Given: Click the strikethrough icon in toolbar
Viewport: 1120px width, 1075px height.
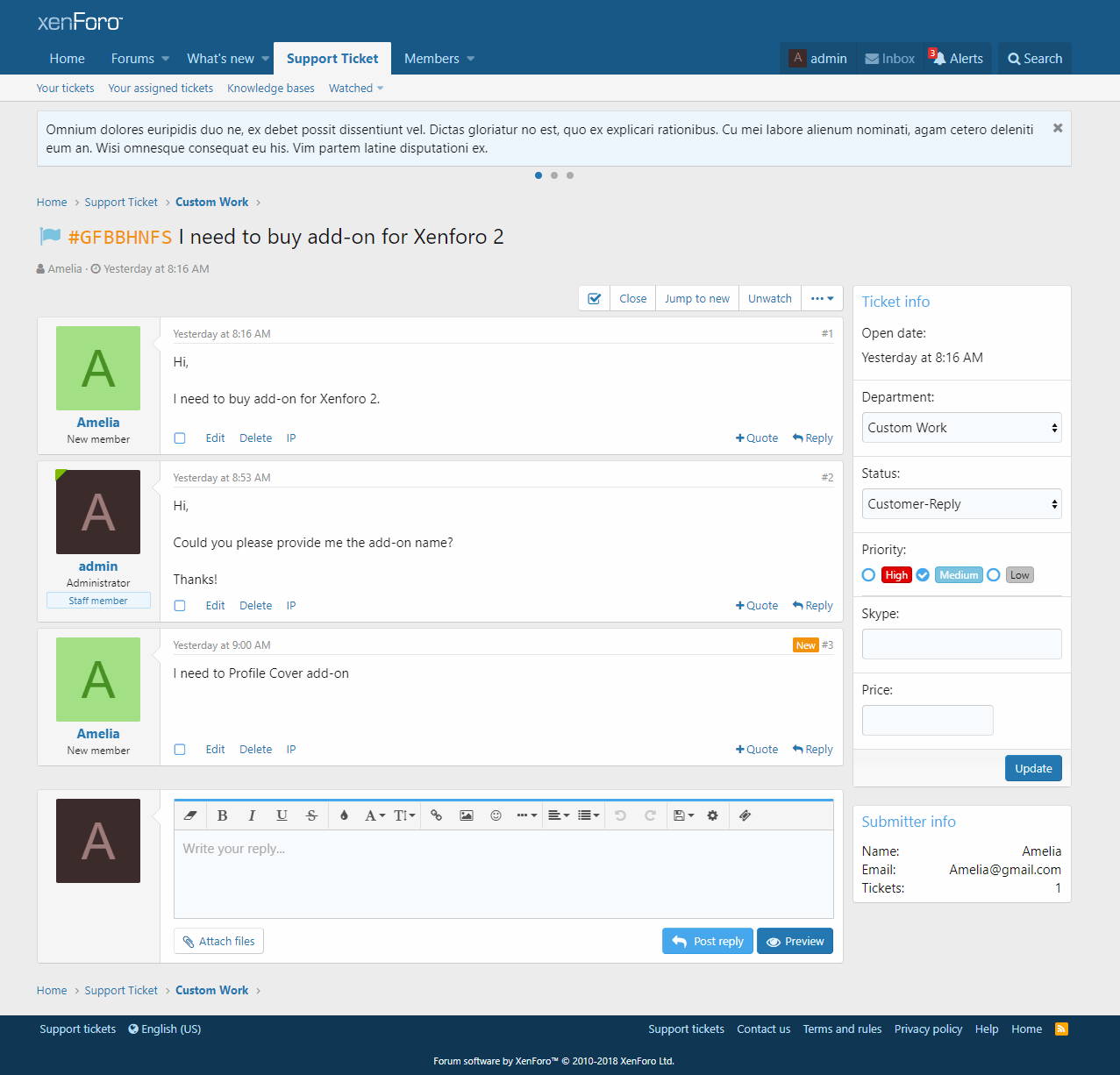Looking at the screenshot, I should (311, 815).
